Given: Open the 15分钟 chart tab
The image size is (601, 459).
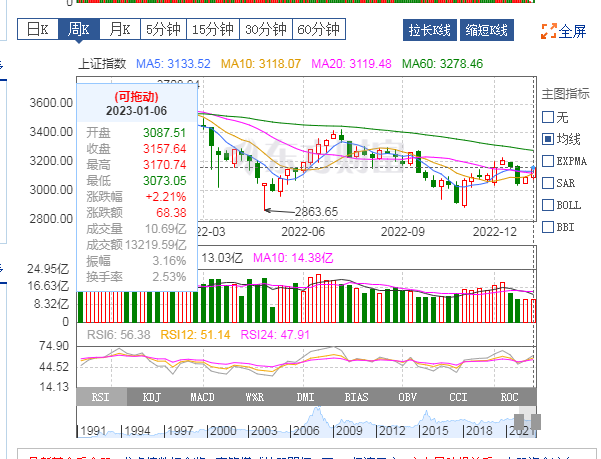Looking at the screenshot, I should pyautogui.click(x=213, y=29).
